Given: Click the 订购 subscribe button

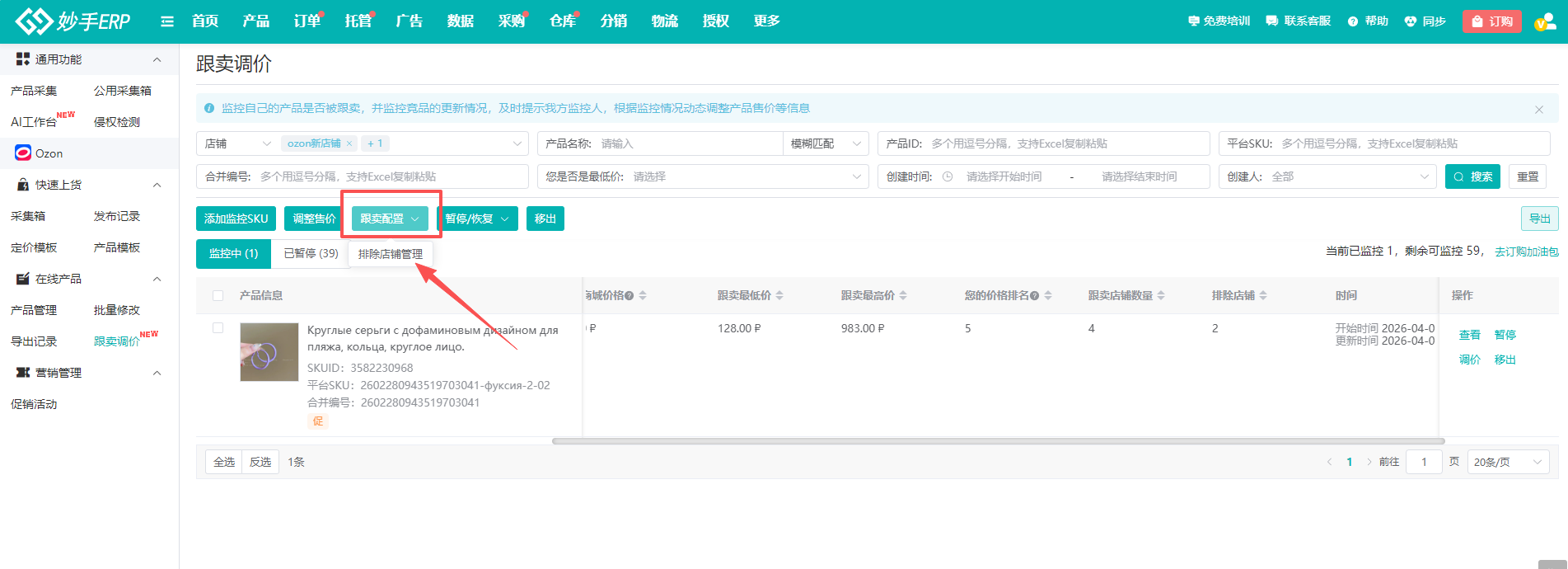Looking at the screenshot, I should pyautogui.click(x=1492, y=21).
